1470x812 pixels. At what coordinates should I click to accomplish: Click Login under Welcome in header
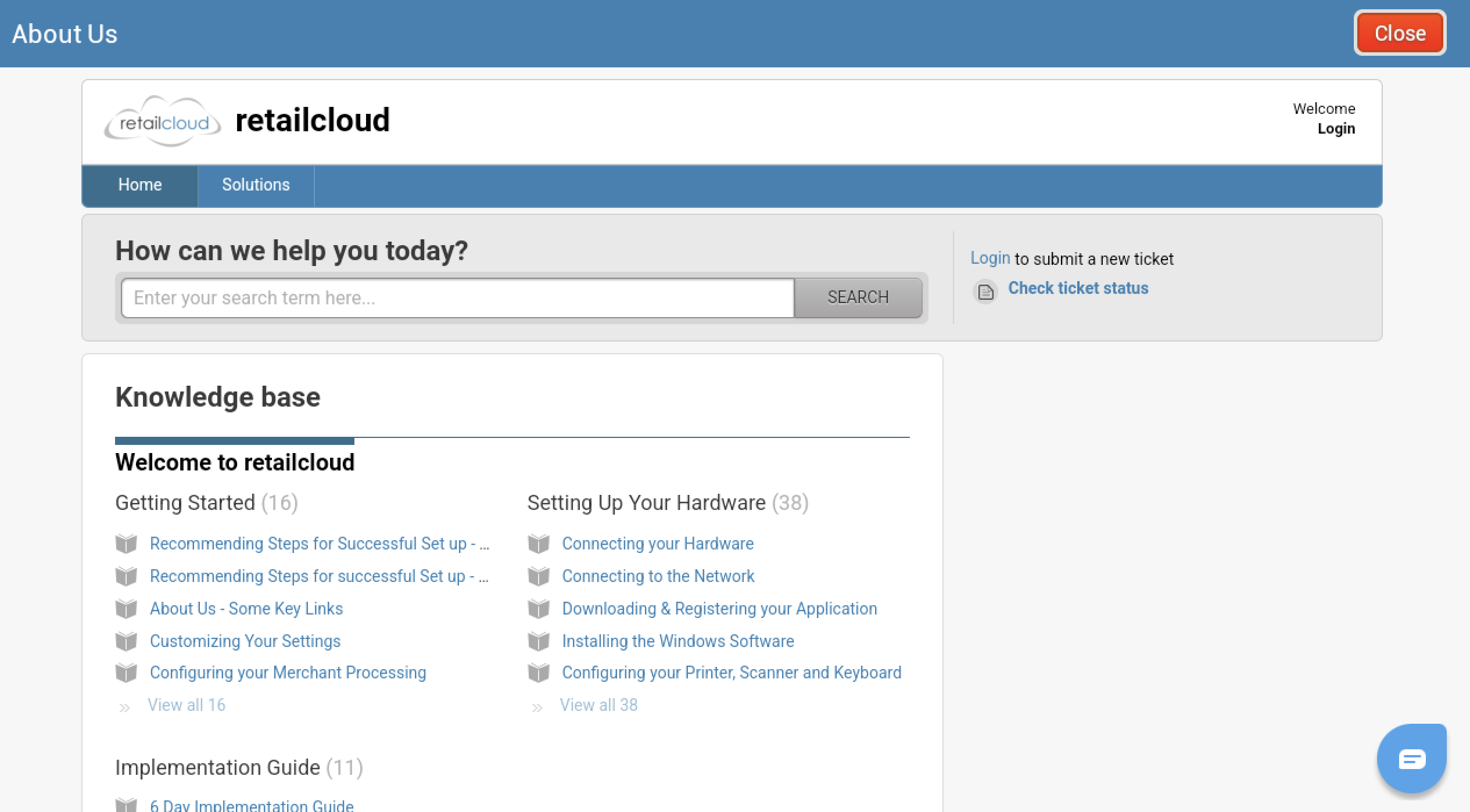(1336, 128)
